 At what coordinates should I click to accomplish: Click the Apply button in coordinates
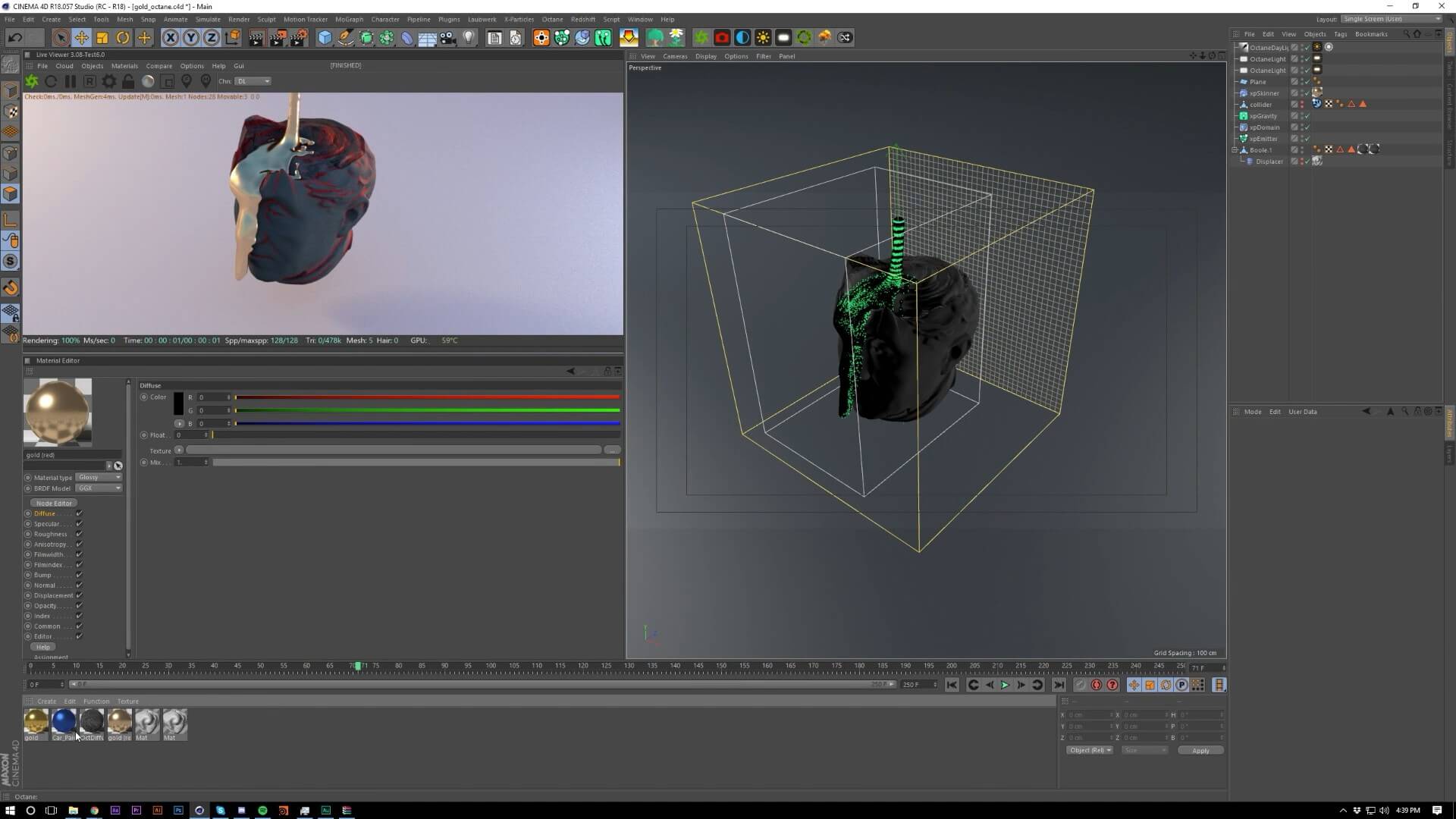[1200, 750]
